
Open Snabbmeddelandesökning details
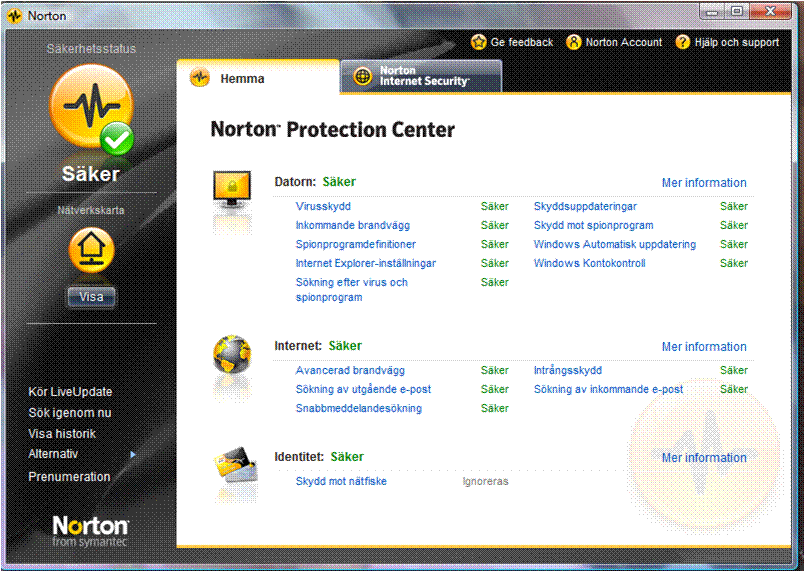tap(359, 408)
